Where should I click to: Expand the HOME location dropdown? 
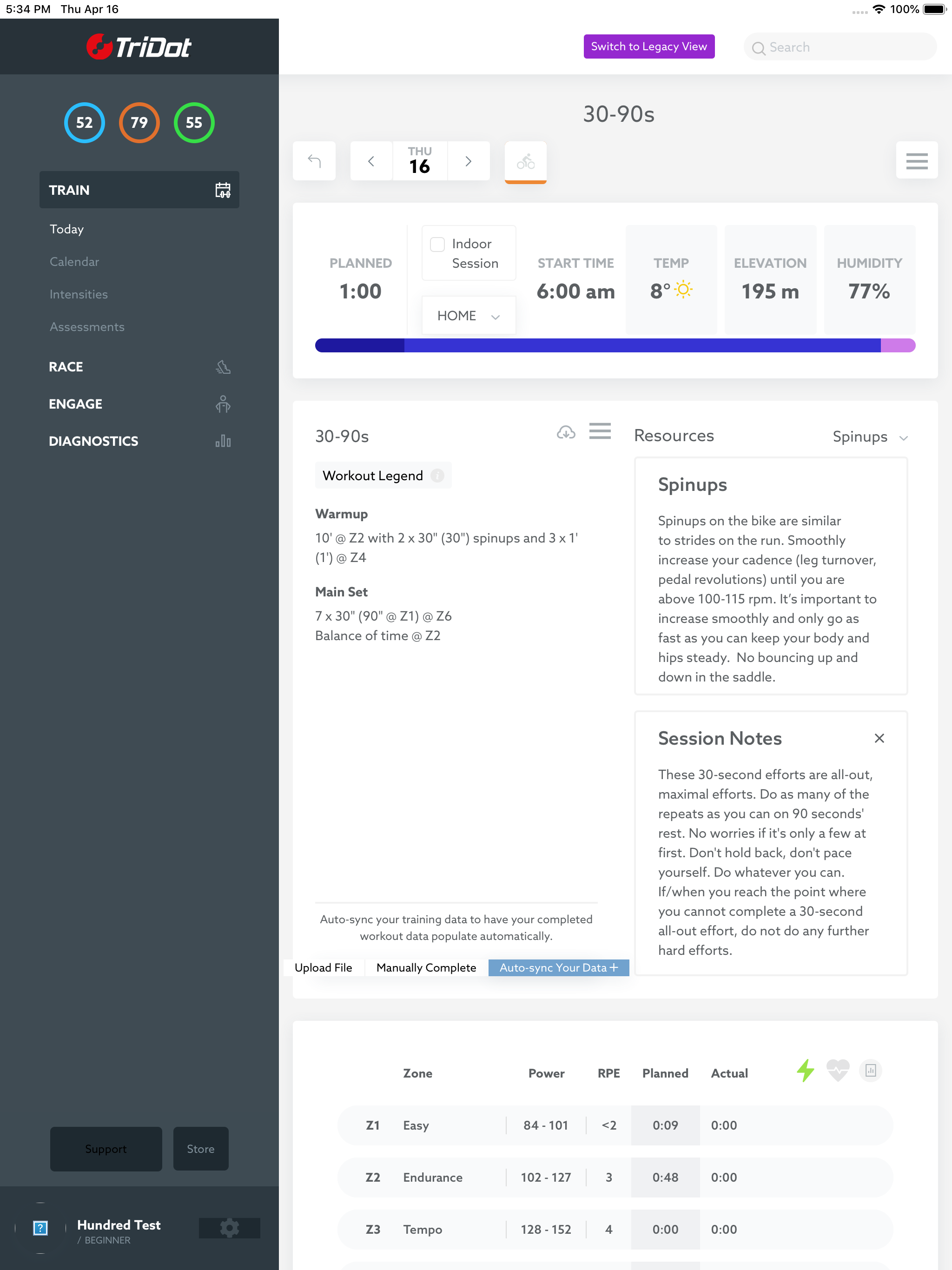(x=469, y=316)
